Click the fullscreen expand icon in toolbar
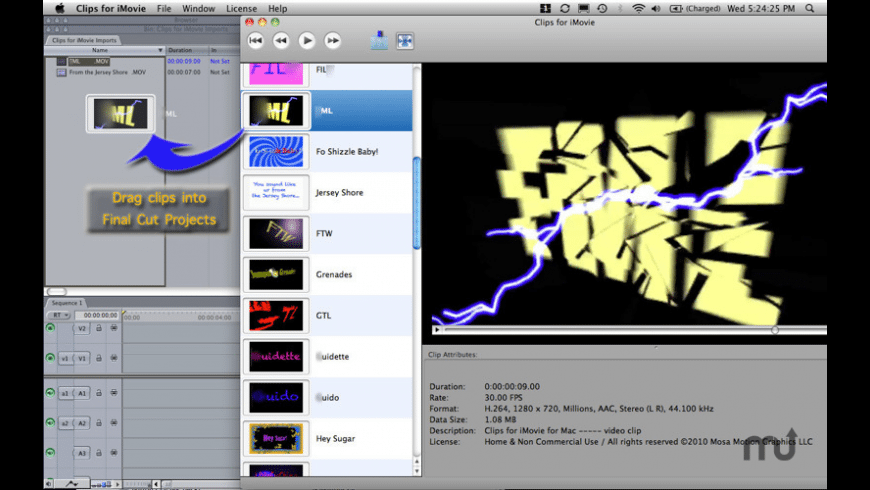870x490 pixels. (x=405, y=41)
